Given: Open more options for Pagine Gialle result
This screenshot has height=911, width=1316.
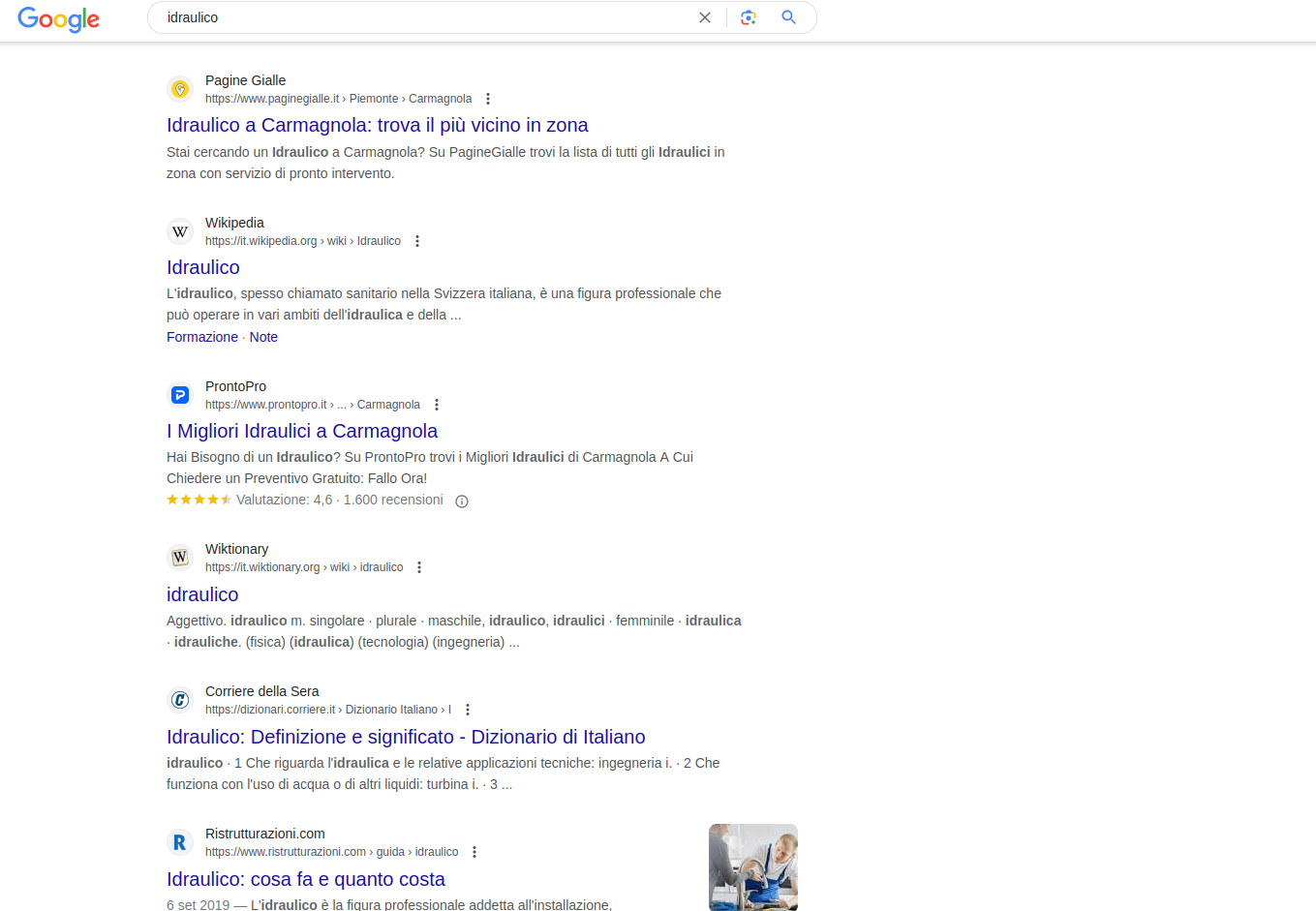Looking at the screenshot, I should (x=488, y=99).
